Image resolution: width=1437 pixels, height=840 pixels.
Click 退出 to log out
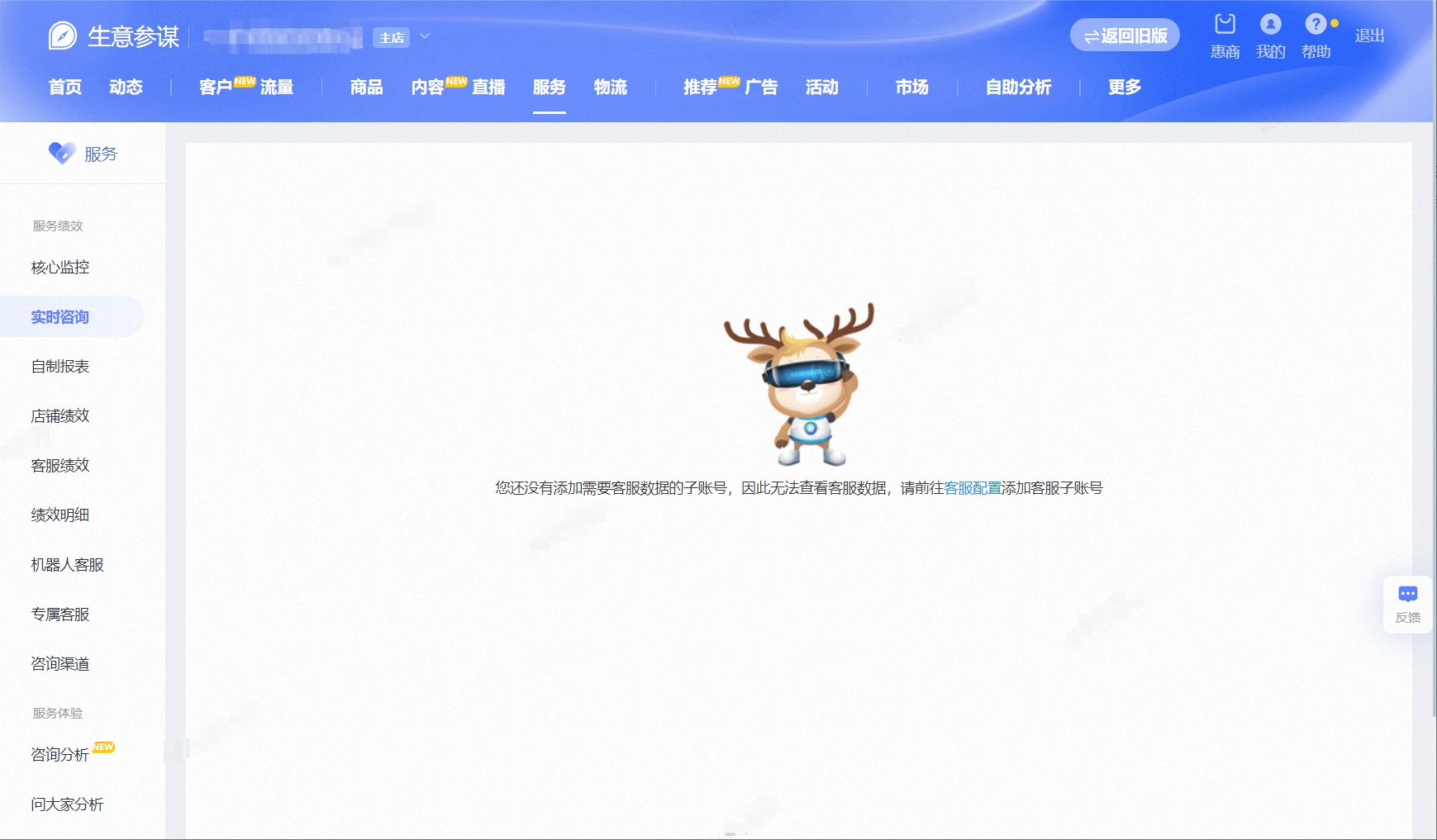(1369, 36)
